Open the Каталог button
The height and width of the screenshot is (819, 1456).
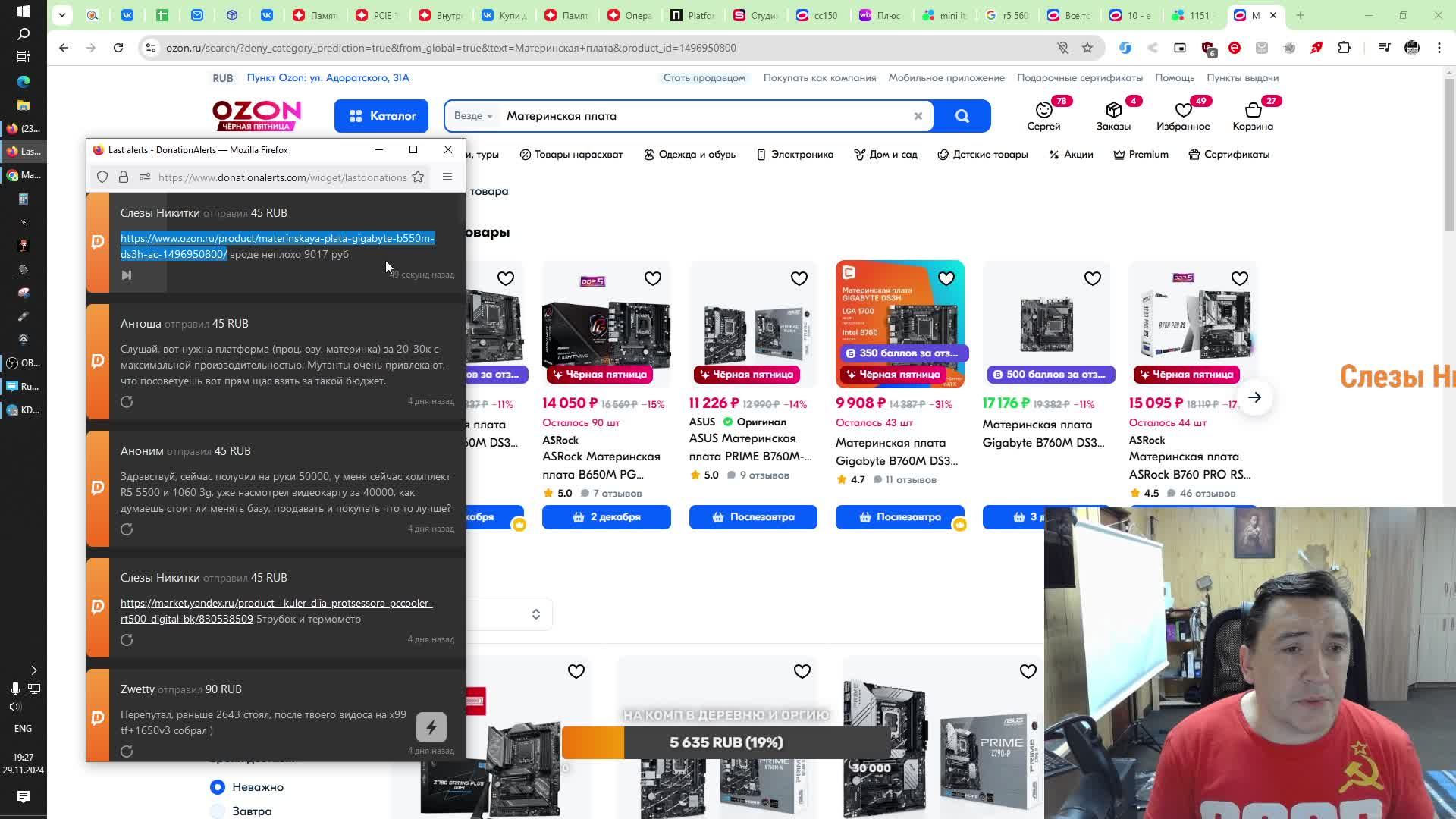(x=381, y=116)
